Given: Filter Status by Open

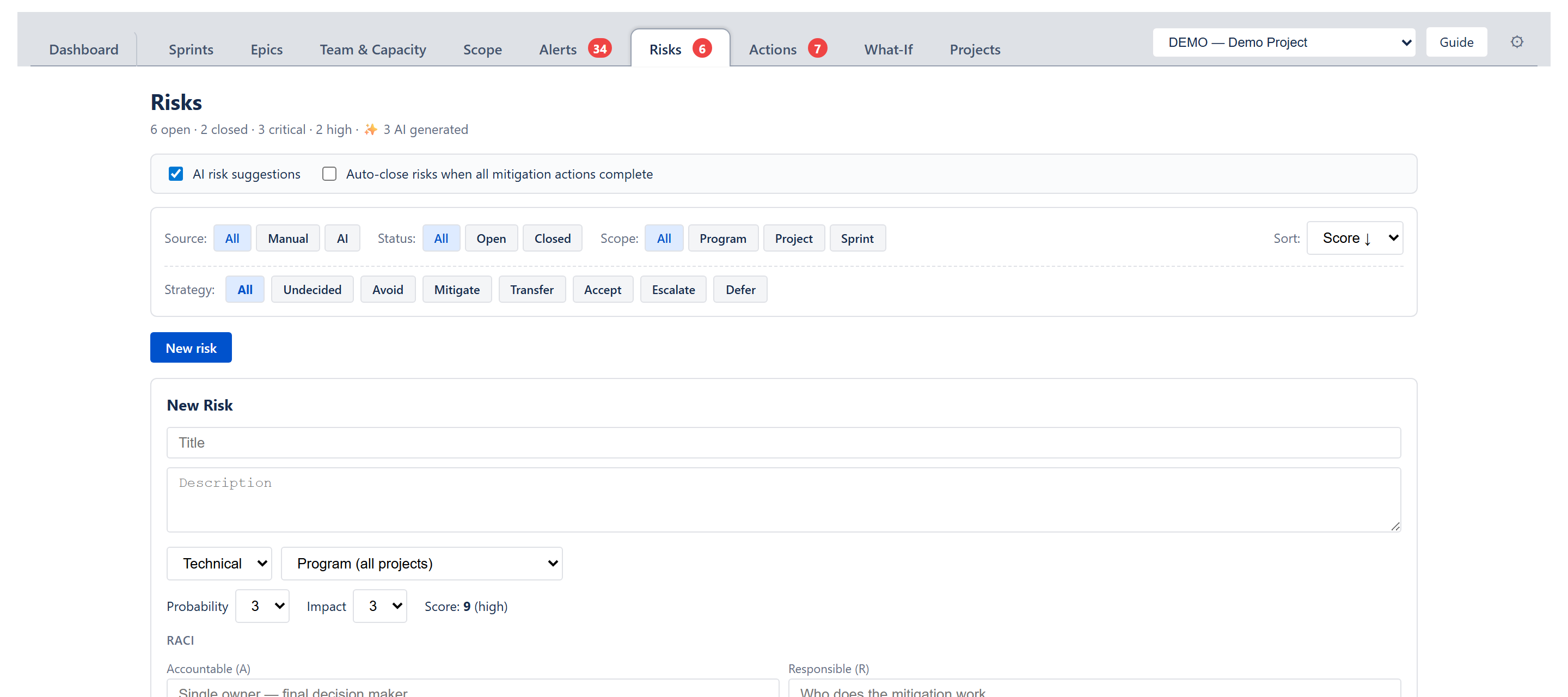Looking at the screenshot, I should pyautogui.click(x=491, y=239).
